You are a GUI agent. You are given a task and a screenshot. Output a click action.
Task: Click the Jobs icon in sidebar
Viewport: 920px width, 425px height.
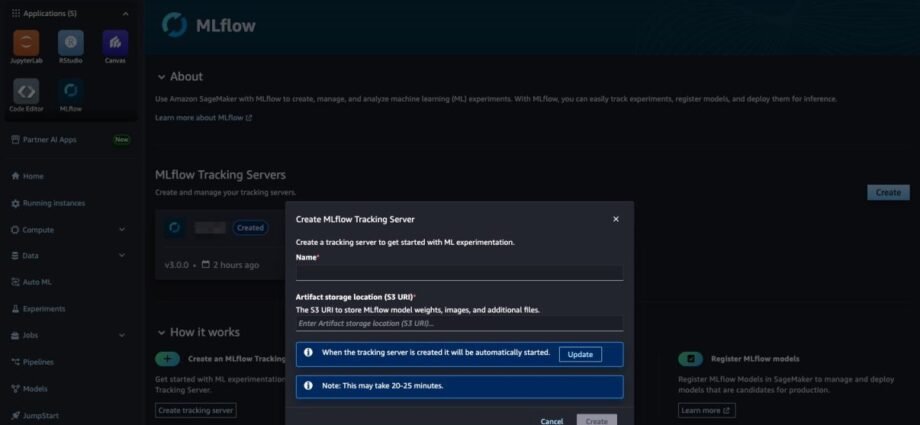pos(16,335)
